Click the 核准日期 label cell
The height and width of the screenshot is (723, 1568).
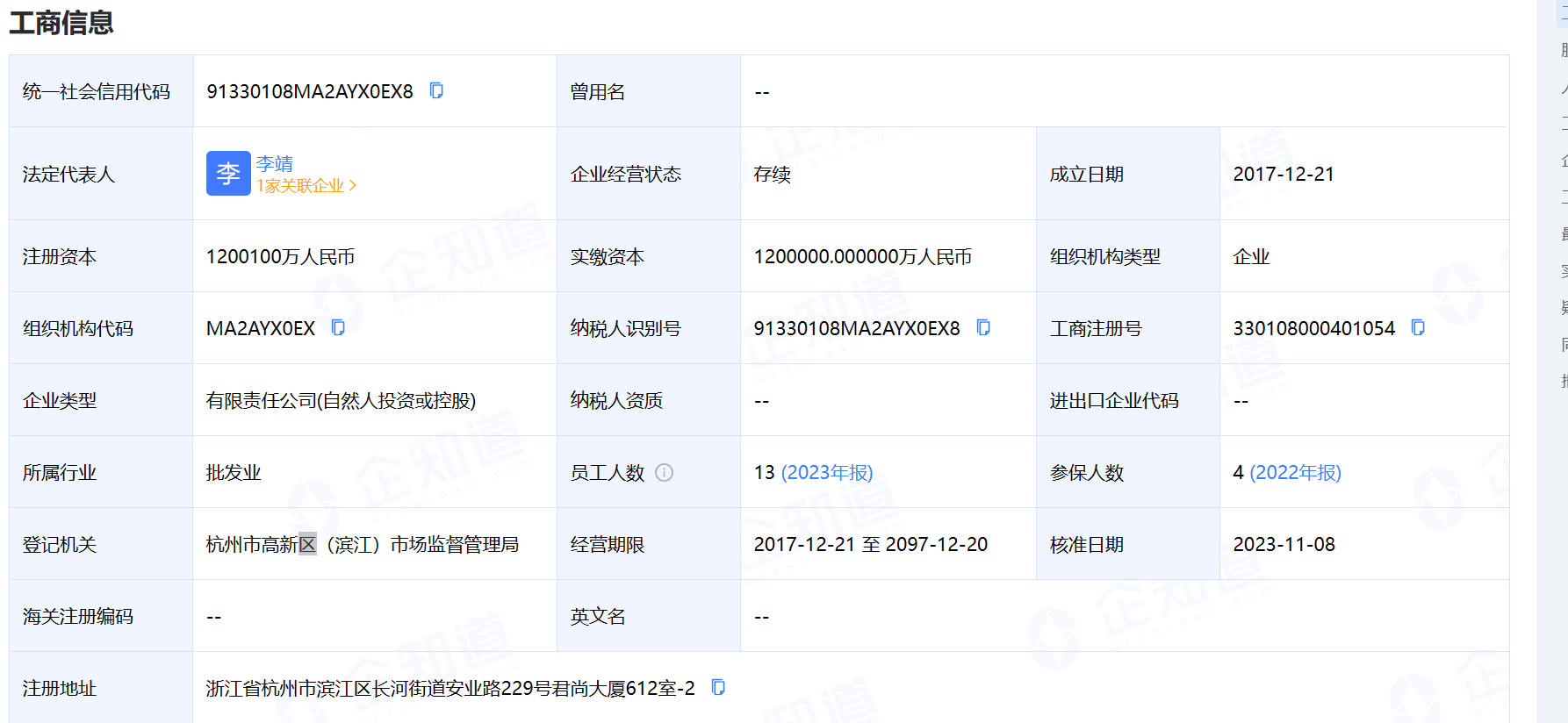pos(1128,544)
